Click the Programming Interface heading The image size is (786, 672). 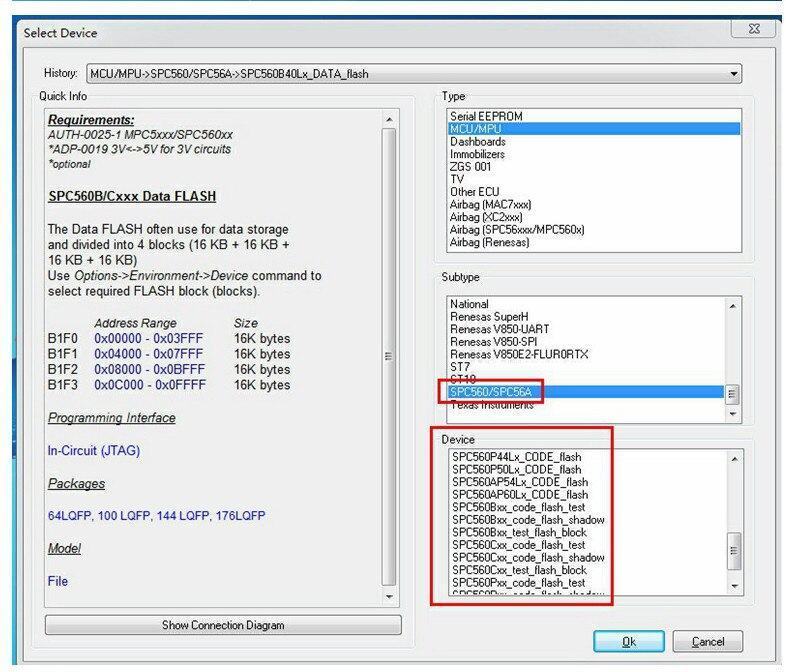pos(111,418)
